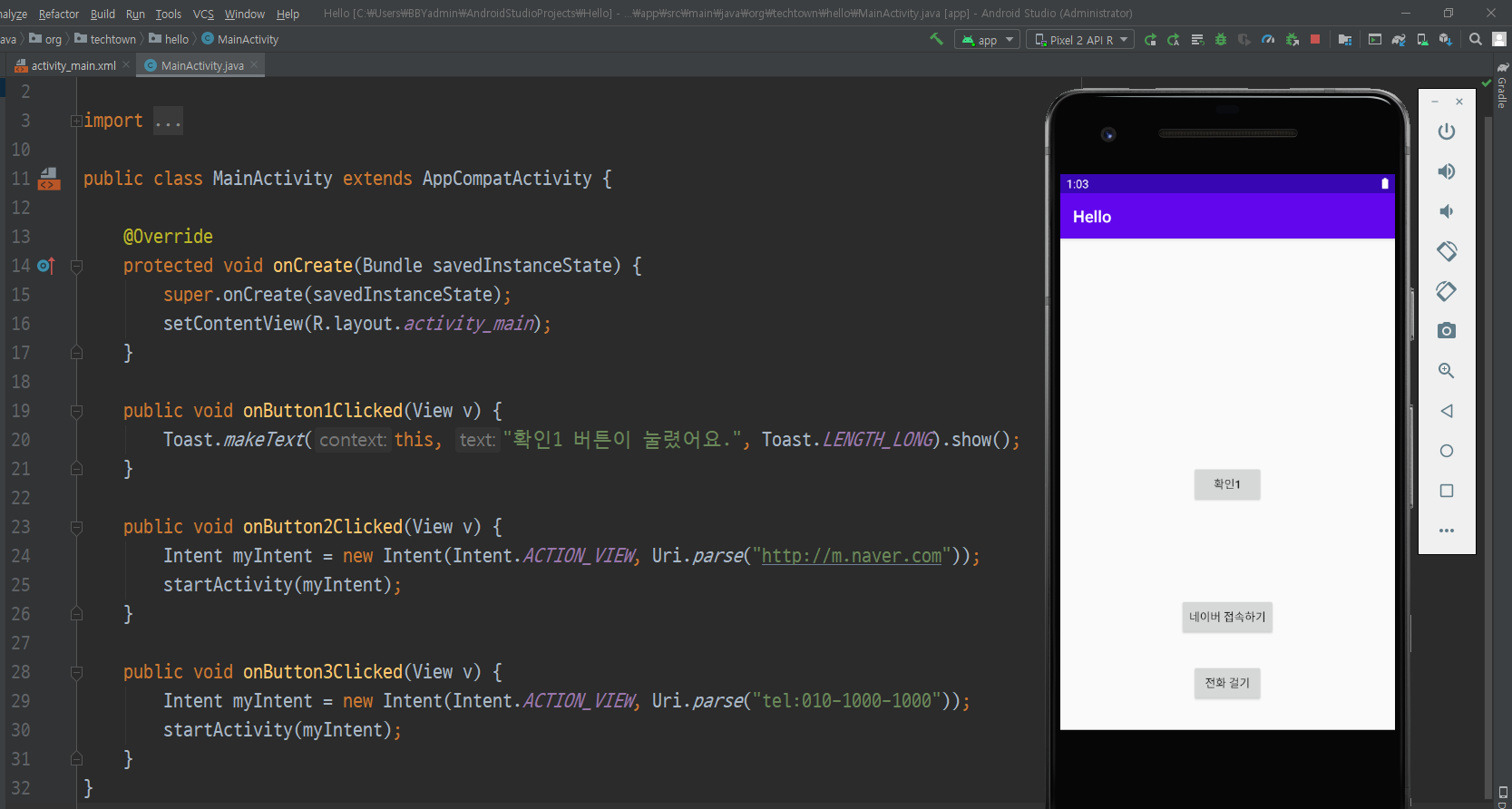Click the org breadcrumb folder
Screen dimensions: 1512x809
coord(45,39)
